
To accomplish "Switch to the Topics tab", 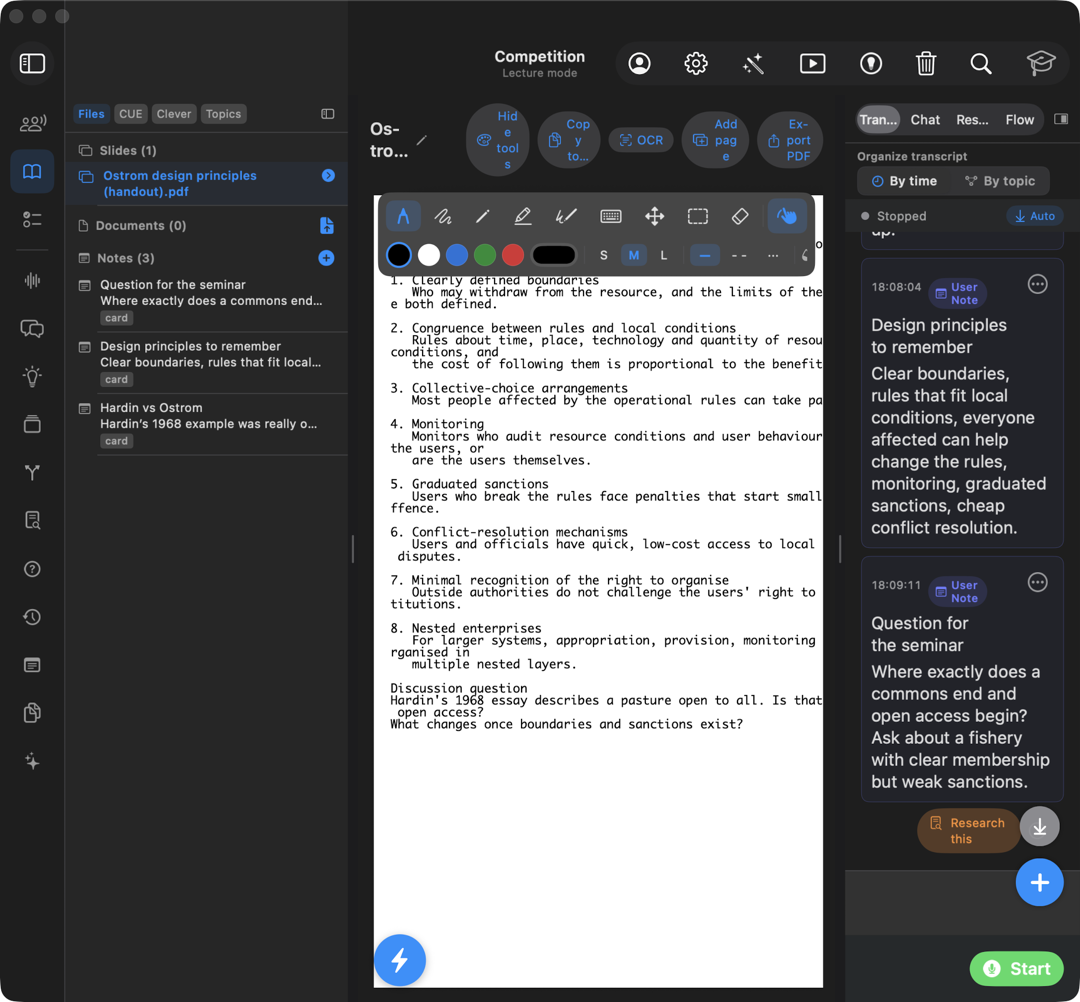I will coord(223,114).
